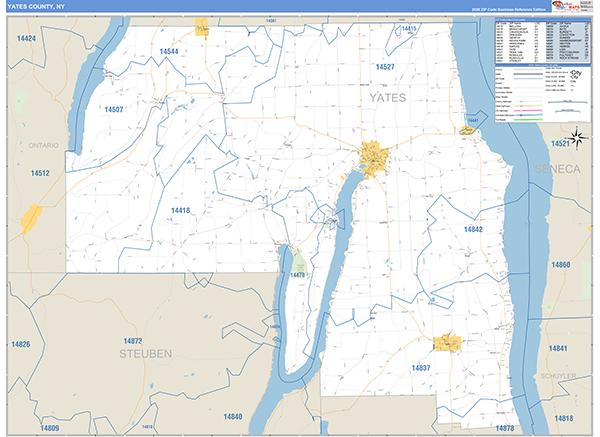Click ZIP code label 14415

click(409, 28)
